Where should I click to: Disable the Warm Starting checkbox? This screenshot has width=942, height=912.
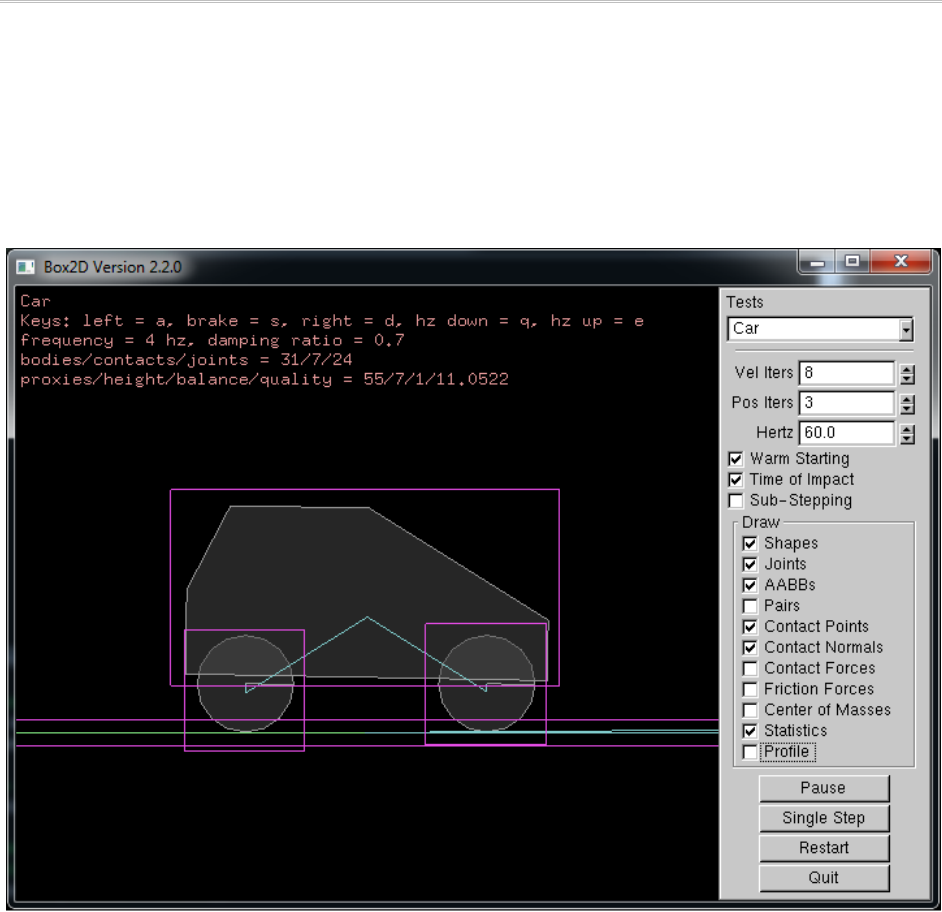pyautogui.click(x=736, y=459)
